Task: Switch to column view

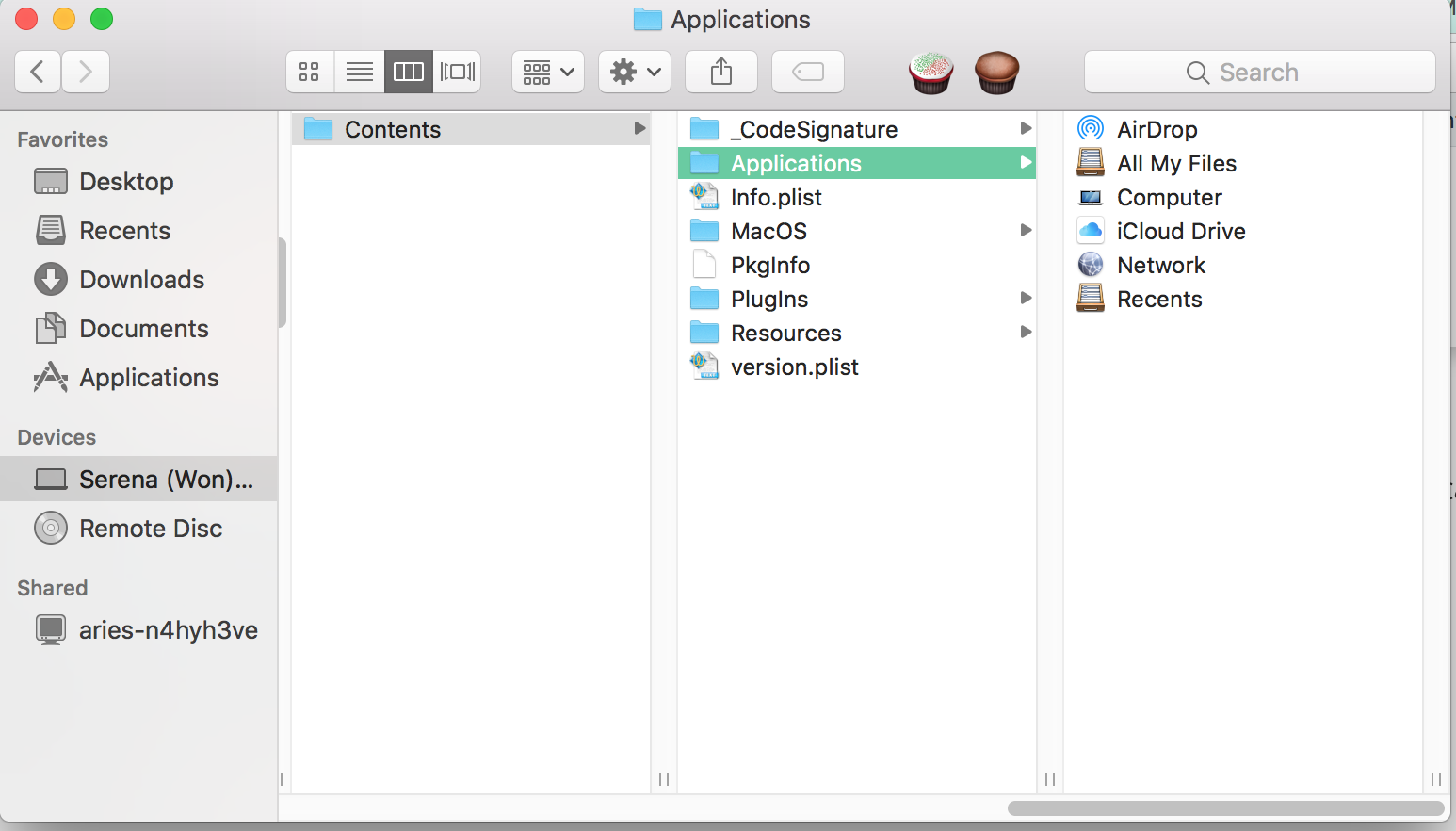Action: (x=409, y=72)
